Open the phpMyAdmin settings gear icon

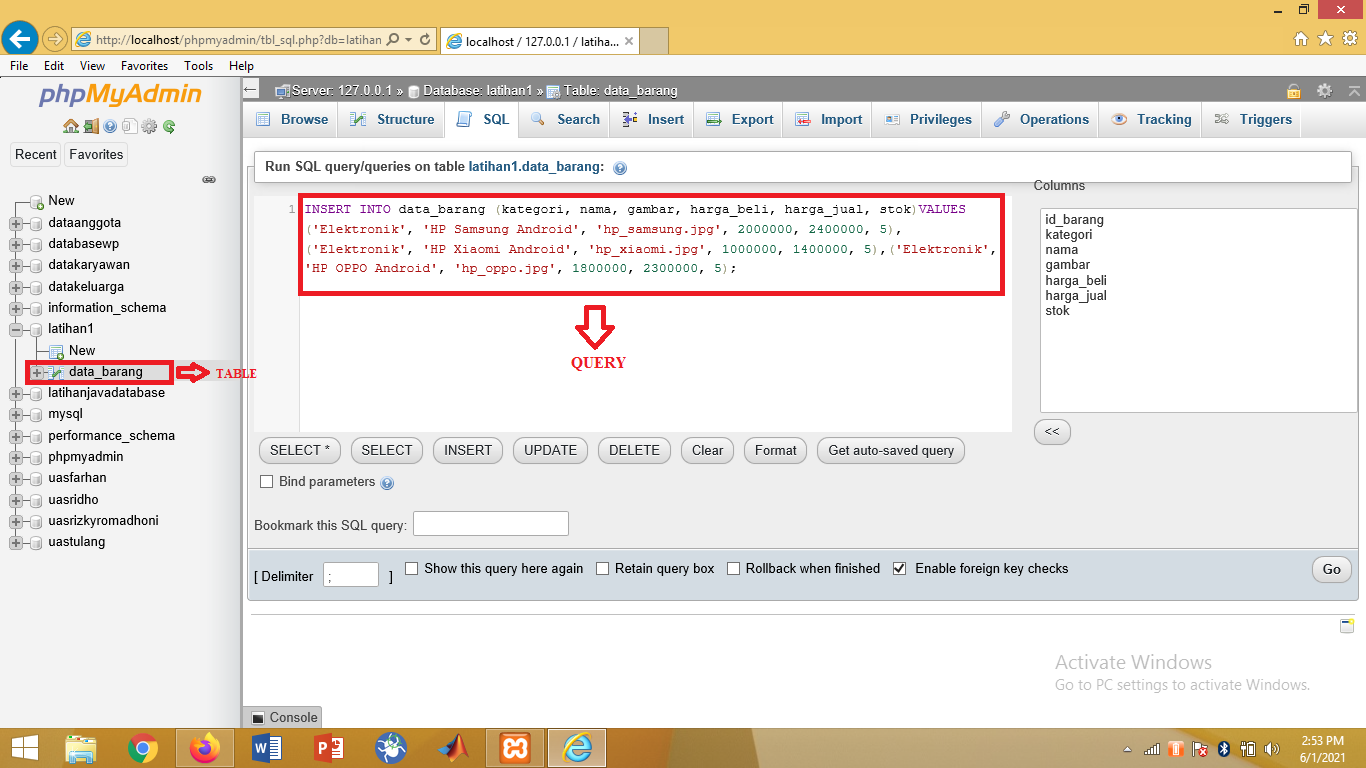coord(148,127)
